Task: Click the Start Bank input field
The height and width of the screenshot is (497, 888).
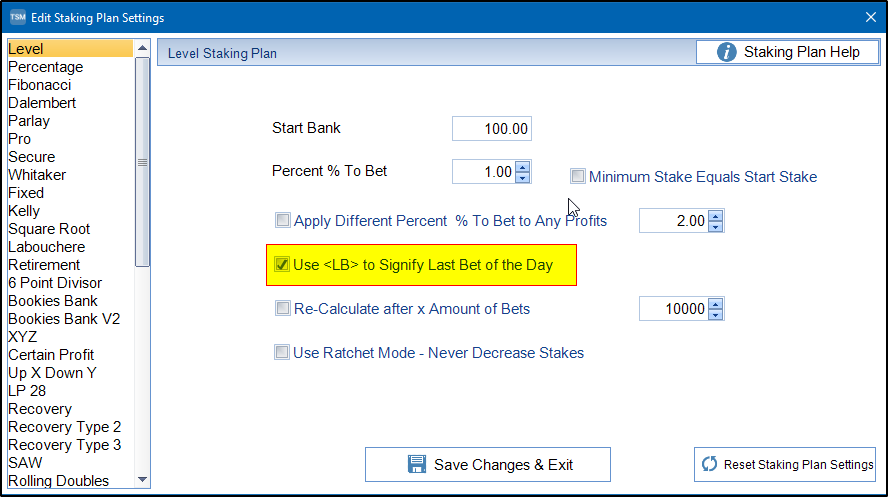Action: coord(491,129)
